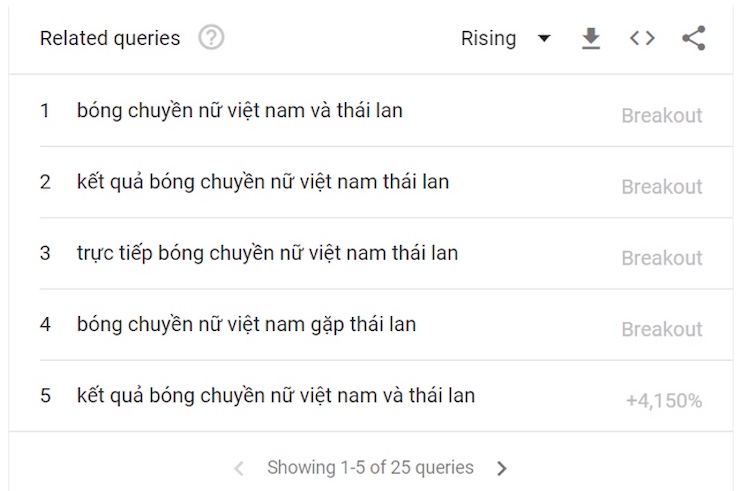Screen dimensions: 740x491
Task: Open query 'bóng chuyền nữ việt nam và thái lan'
Action: (240, 111)
